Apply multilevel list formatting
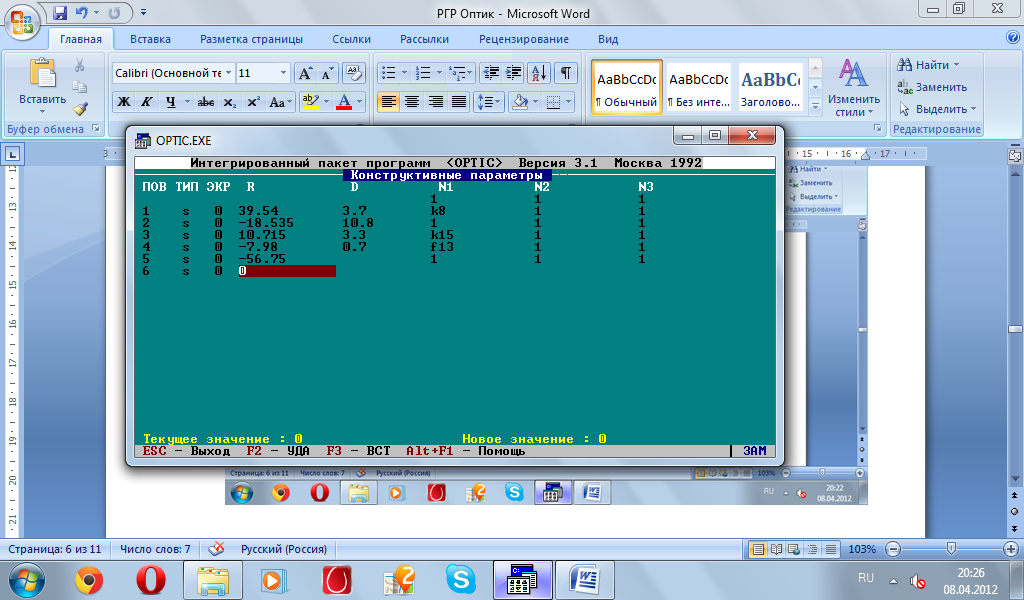The image size is (1024, 600). pos(461,73)
